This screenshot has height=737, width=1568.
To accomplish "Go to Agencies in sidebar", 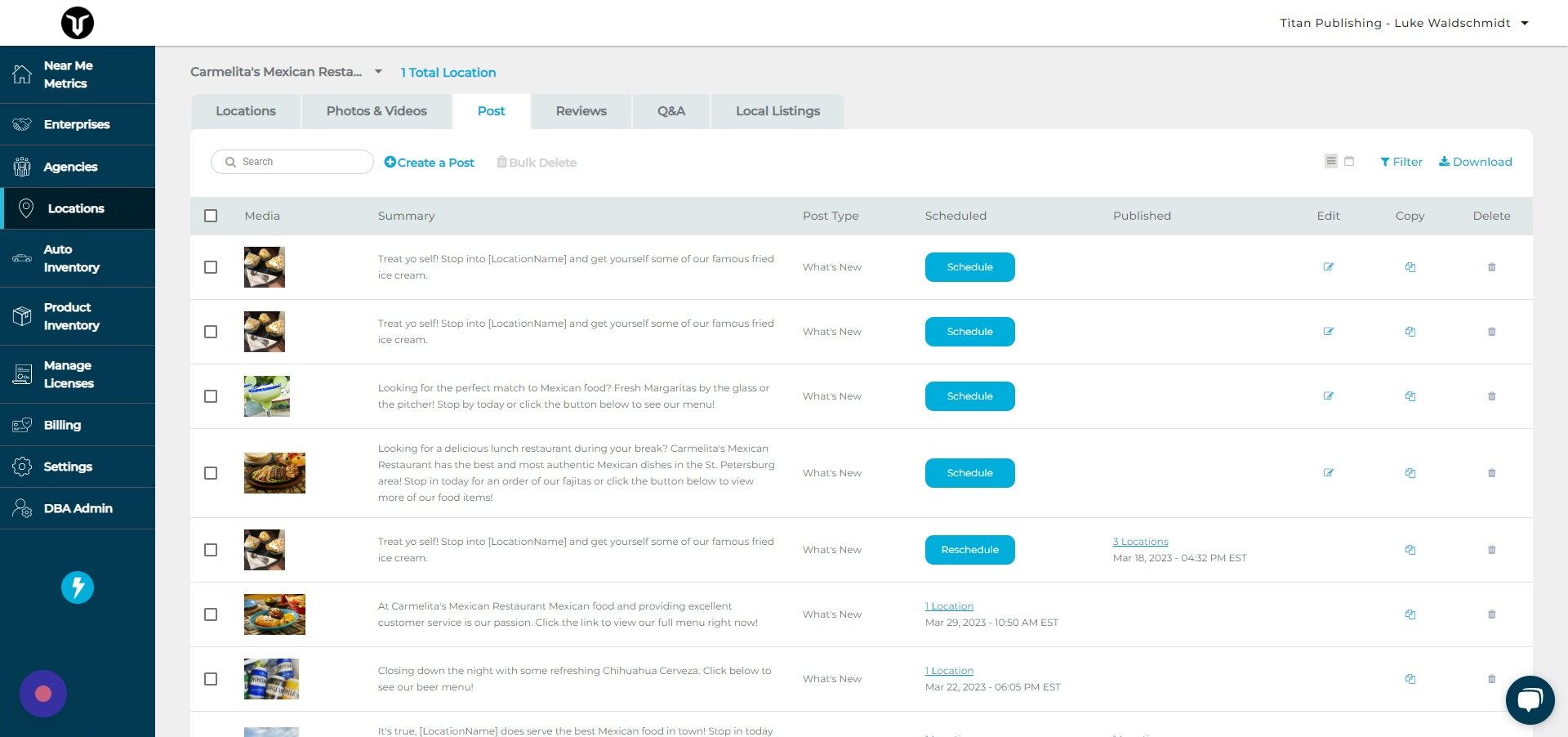I will click(x=78, y=167).
